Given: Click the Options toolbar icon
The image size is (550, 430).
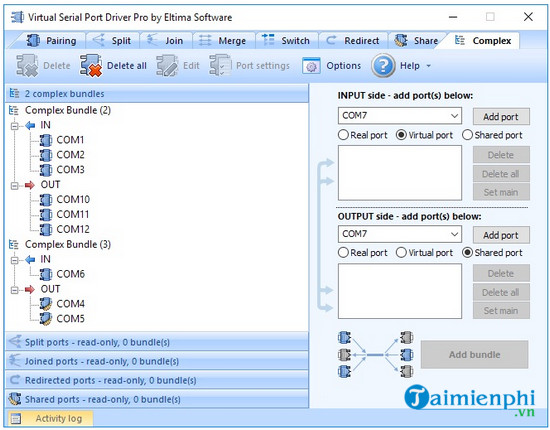Looking at the screenshot, I should coord(311,66).
